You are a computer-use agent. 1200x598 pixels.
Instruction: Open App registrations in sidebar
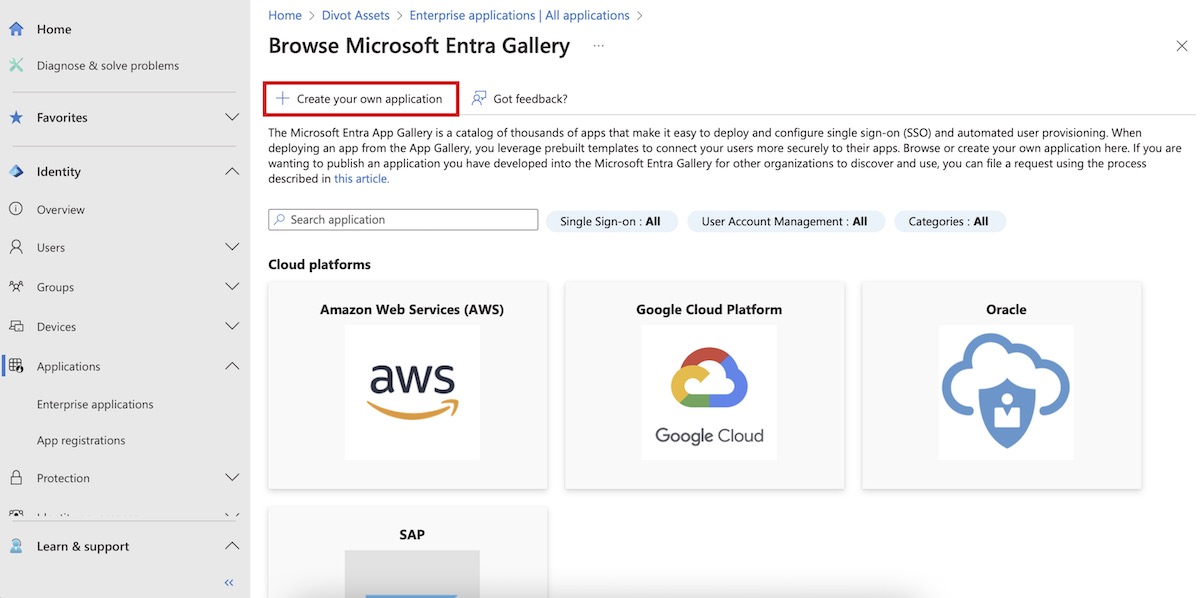[81, 441]
